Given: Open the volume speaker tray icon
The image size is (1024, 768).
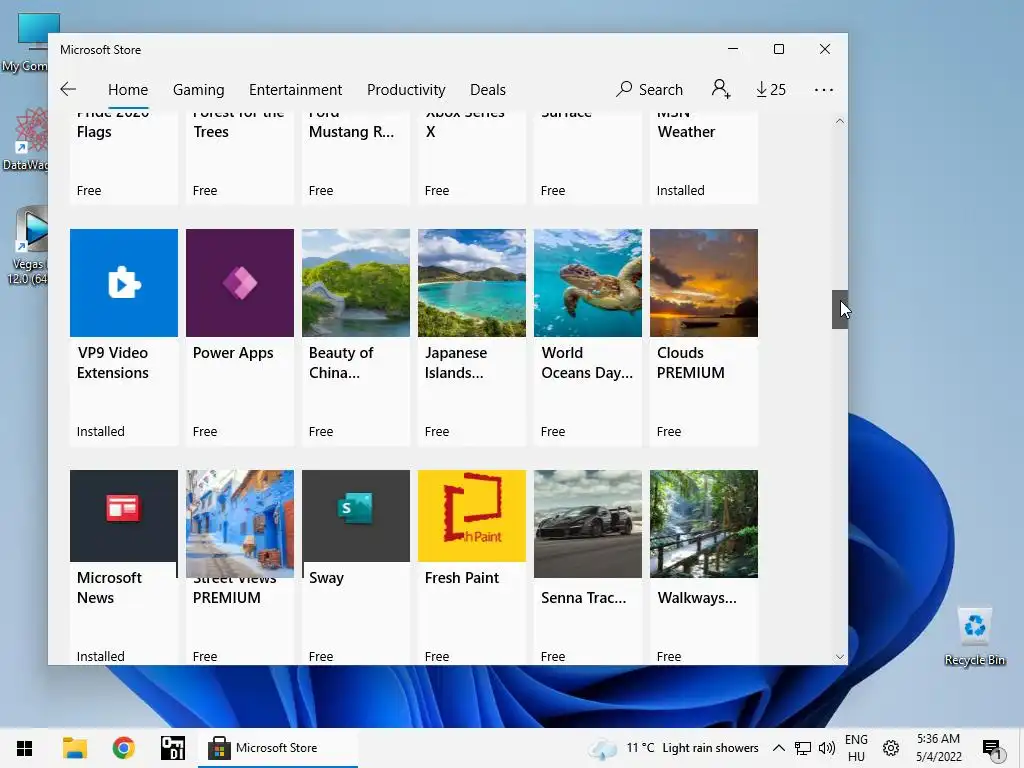Looking at the screenshot, I should click(827, 748).
